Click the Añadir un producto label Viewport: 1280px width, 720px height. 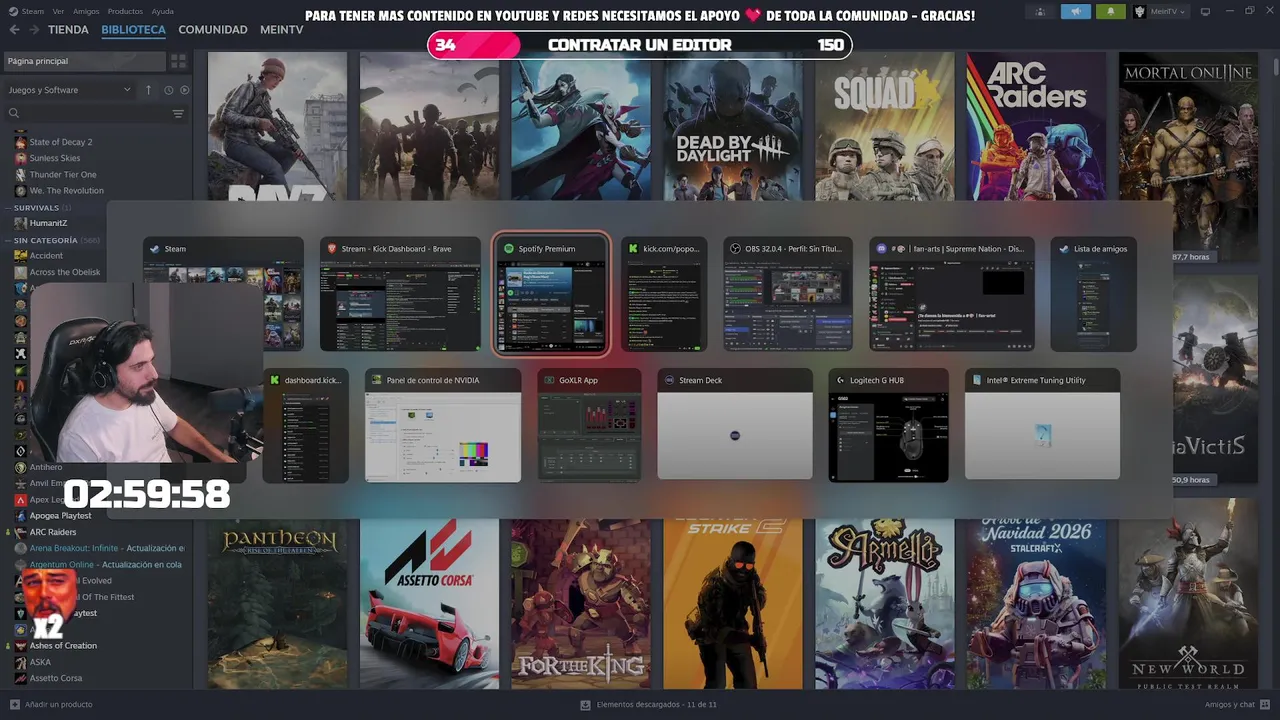tap(58, 704)
